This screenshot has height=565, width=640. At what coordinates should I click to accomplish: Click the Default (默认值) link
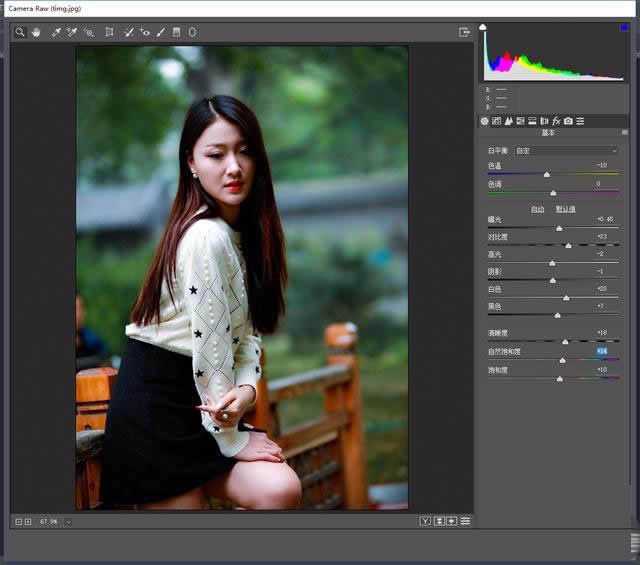coord(565,209)
